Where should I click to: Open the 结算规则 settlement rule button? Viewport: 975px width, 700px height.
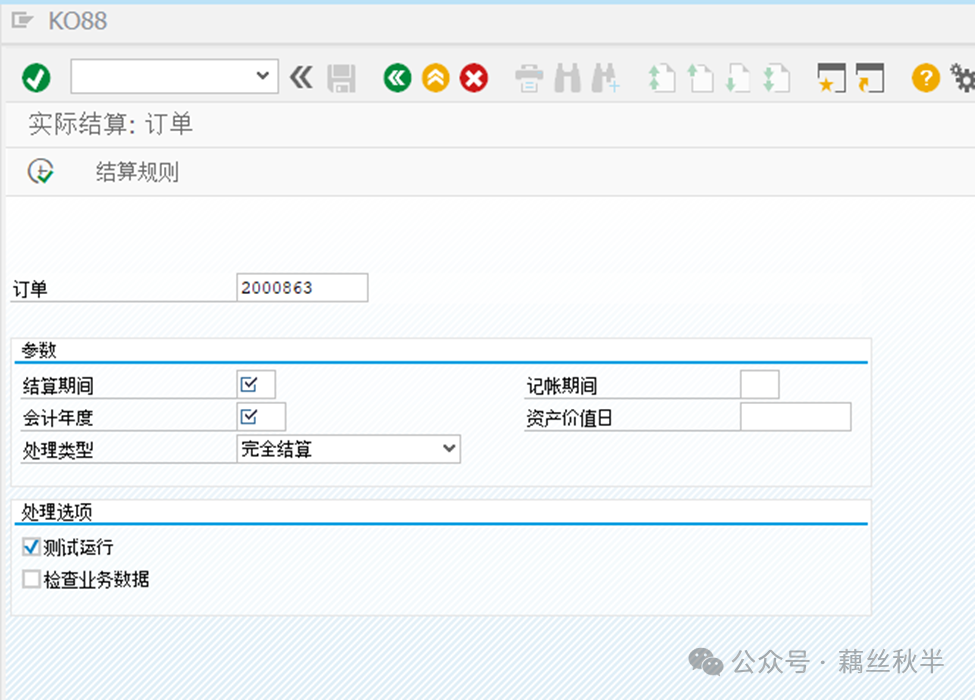tap(137, 172)
